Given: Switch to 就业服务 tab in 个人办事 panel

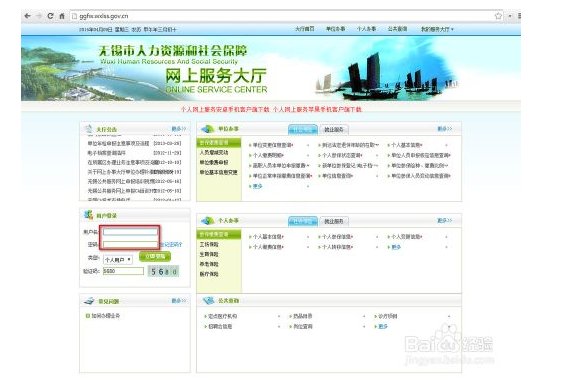Looking at the screenshot, I should tap(334, 221).
